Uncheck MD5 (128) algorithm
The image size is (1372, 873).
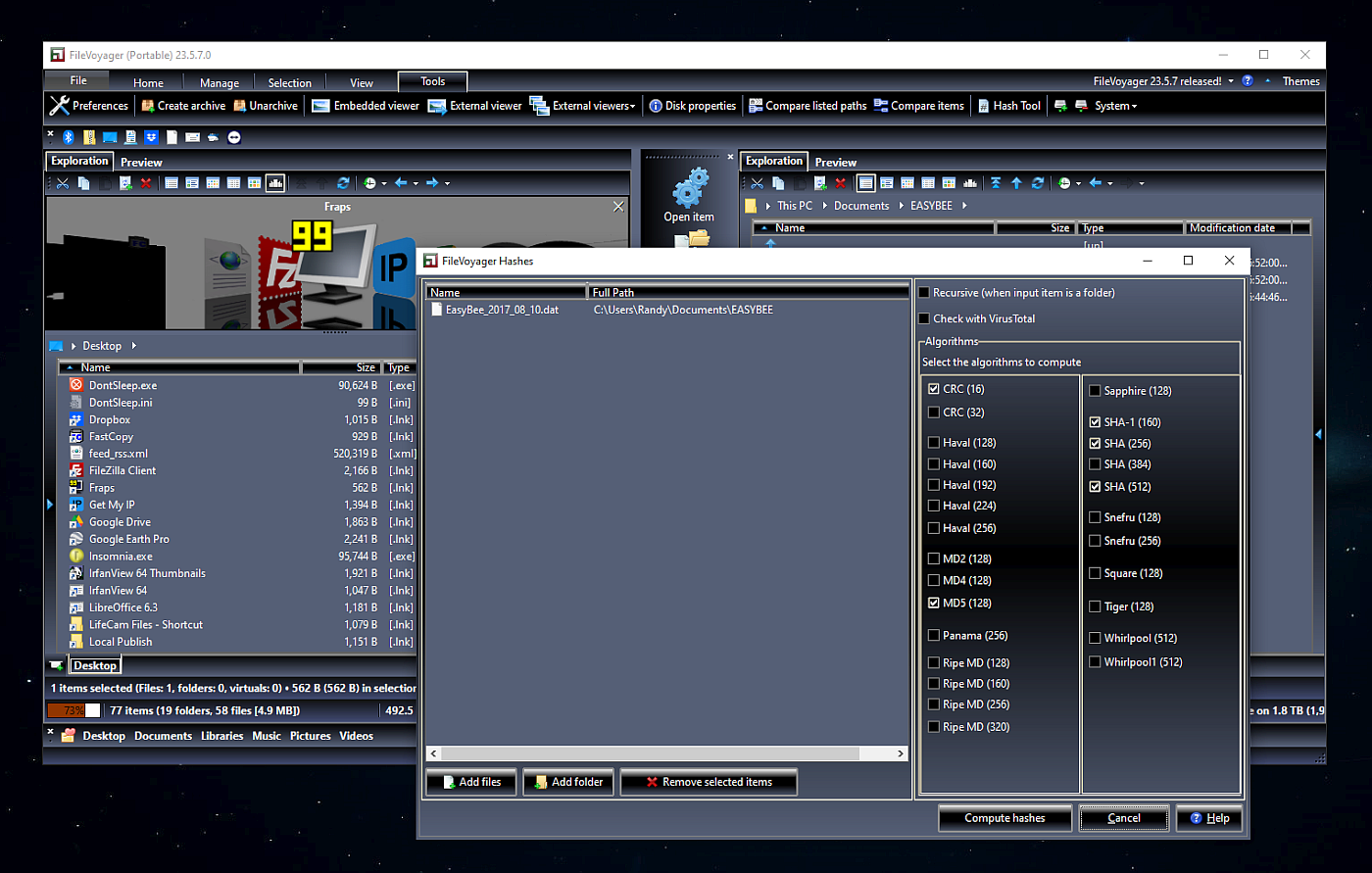(x=934, y=604)
